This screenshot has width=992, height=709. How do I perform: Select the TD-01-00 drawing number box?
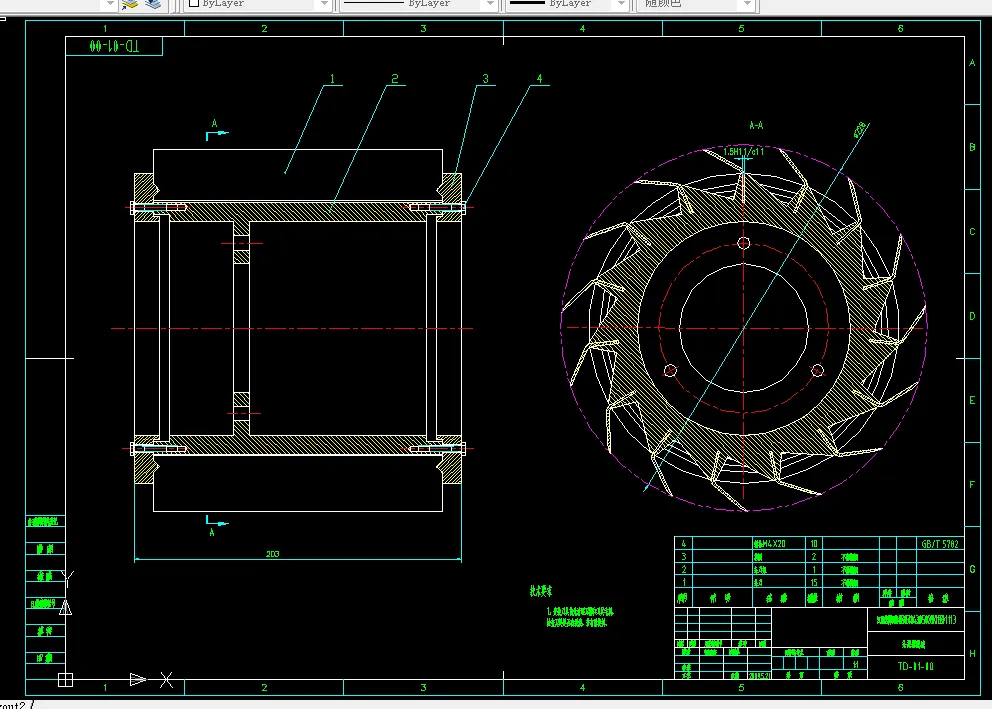114,46
